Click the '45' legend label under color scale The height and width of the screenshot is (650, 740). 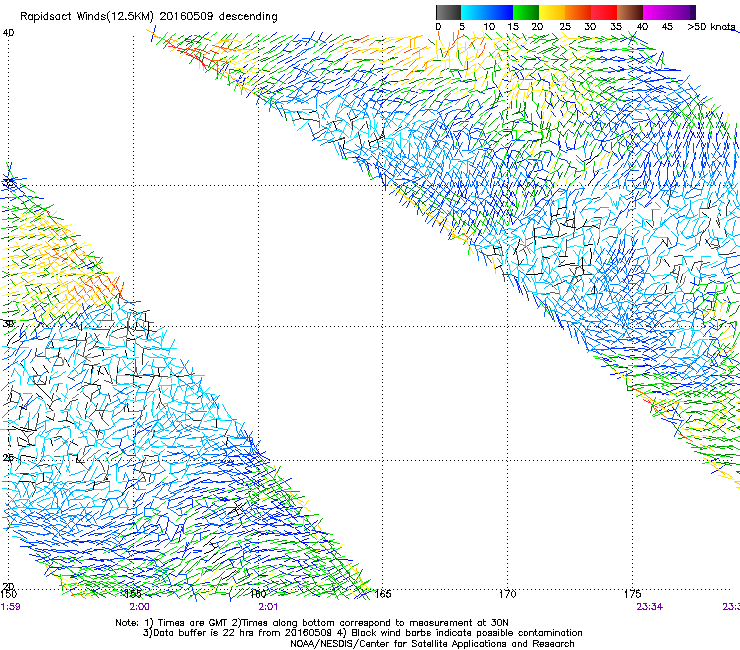(x=667, y=27)
